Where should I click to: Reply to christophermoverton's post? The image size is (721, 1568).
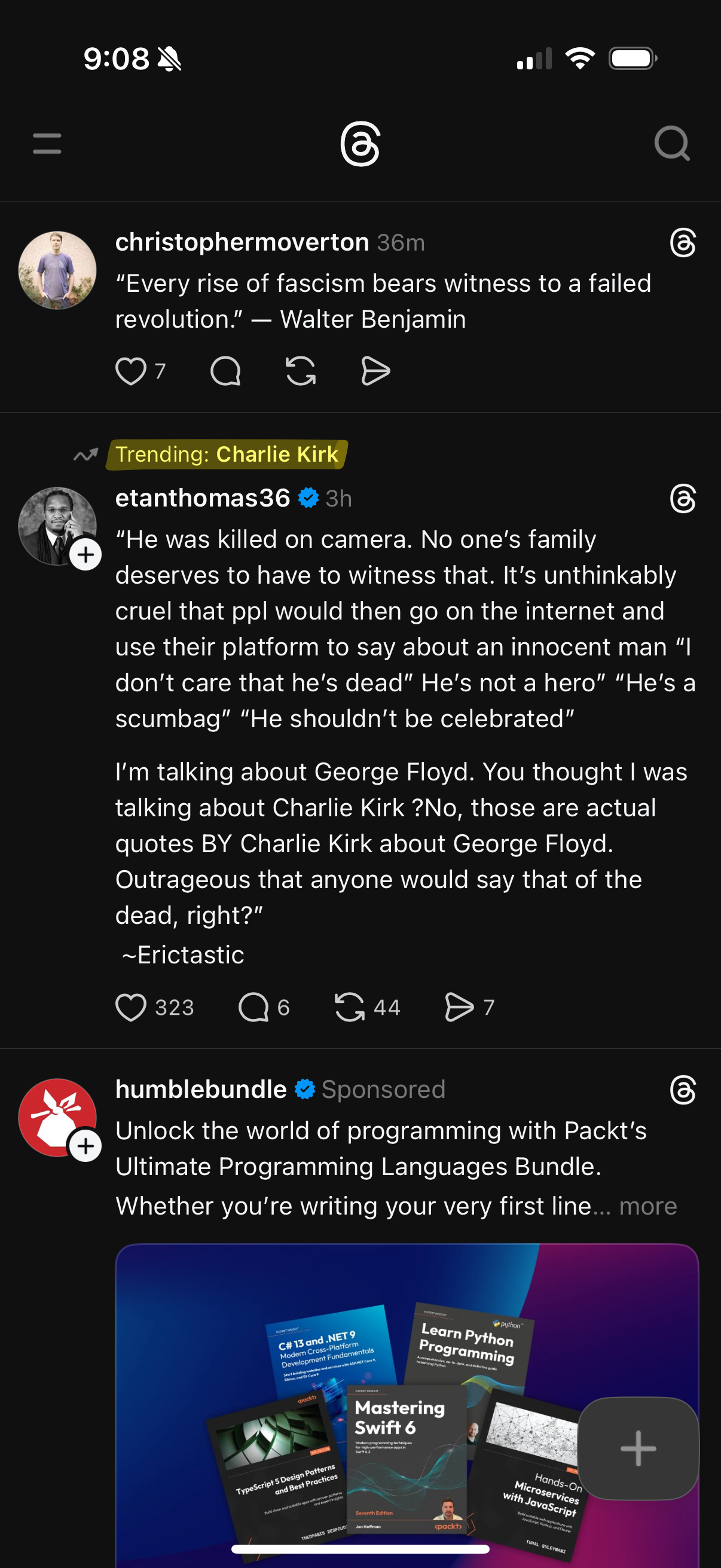(225, 371)
